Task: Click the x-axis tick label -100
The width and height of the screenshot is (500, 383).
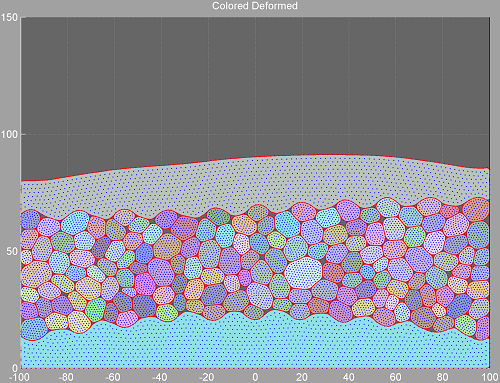Action: pos(20,377)
